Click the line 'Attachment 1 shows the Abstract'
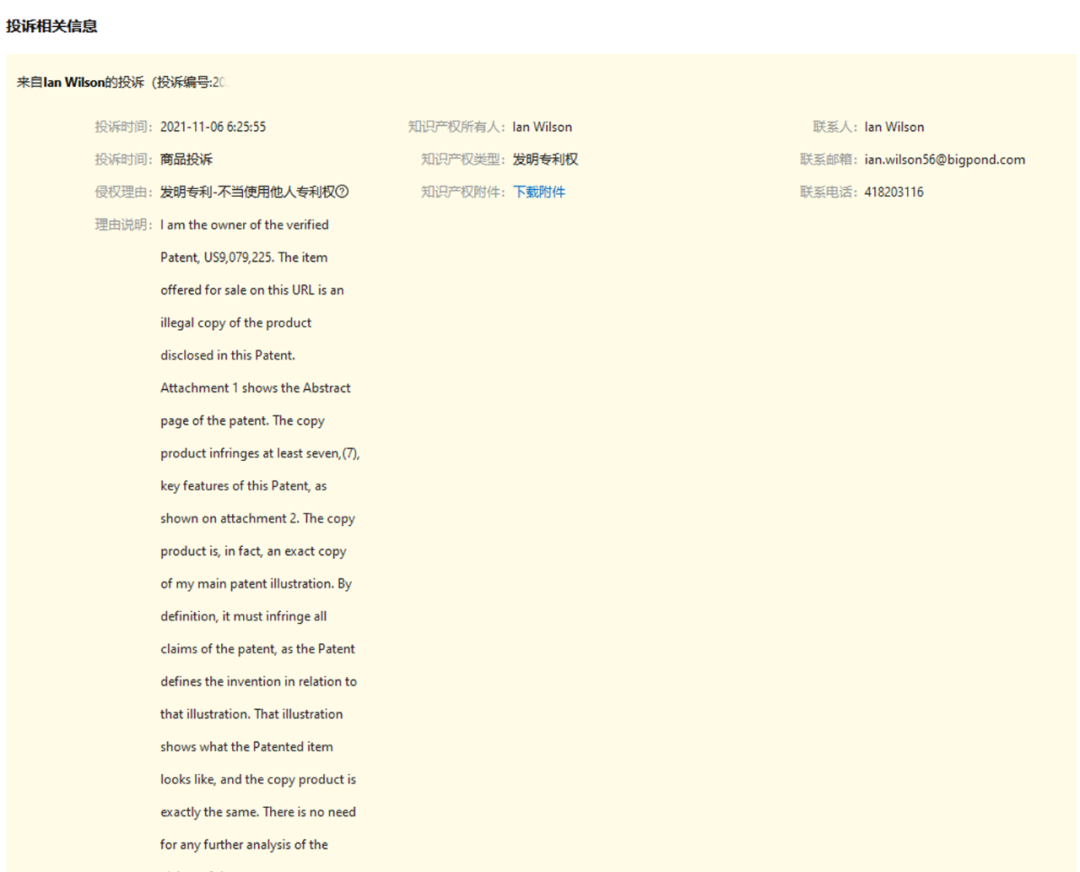 pos(256,388)
